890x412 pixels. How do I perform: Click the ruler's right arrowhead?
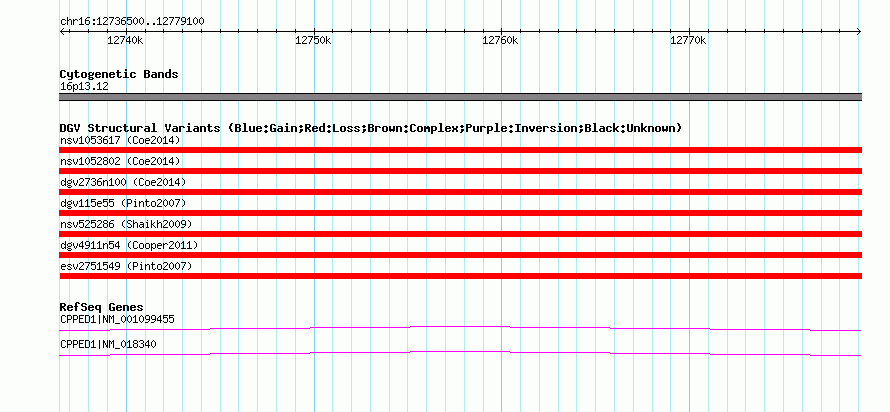[x=859, y=32]
